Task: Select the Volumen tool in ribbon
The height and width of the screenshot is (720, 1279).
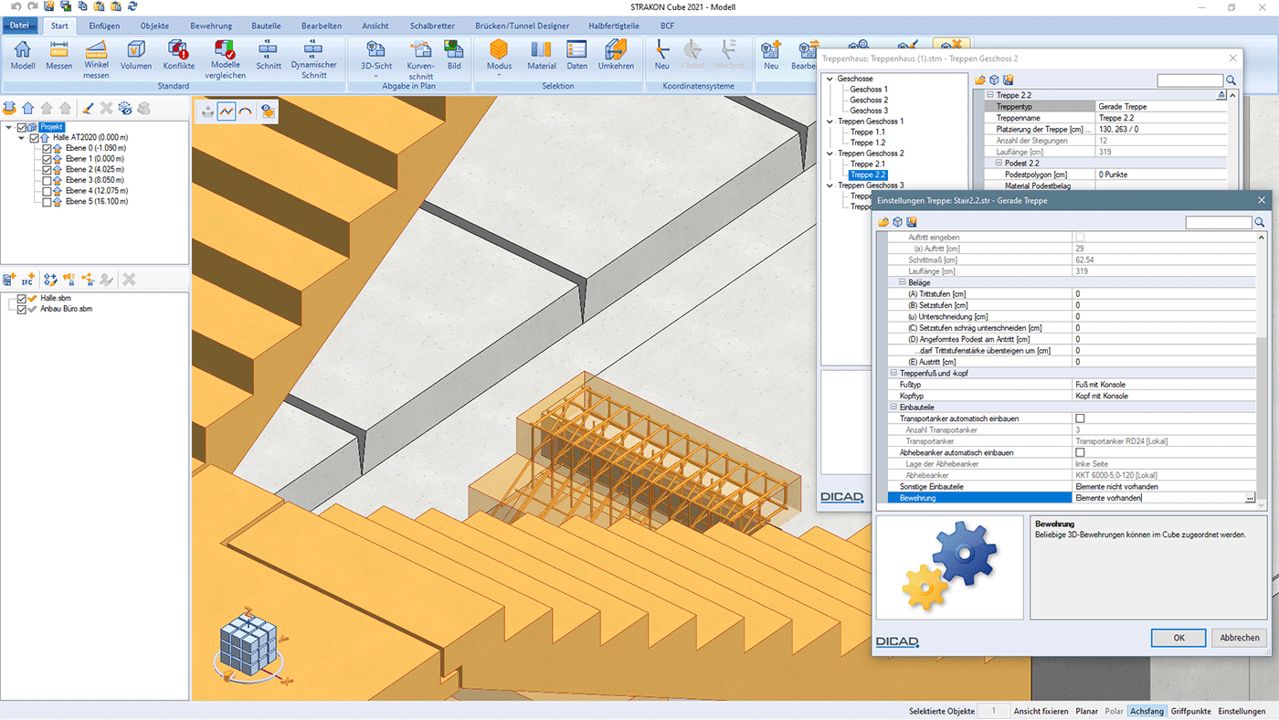Action: click(136, 55)
